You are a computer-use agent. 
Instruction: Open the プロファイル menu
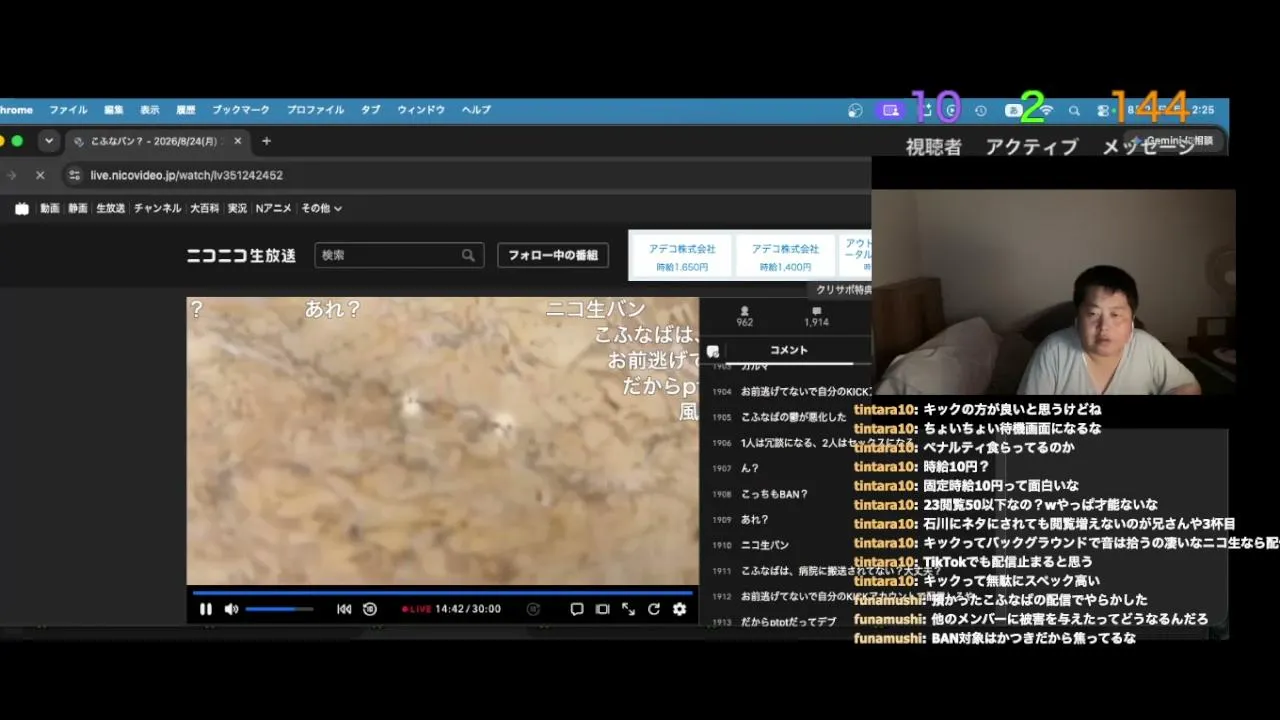pos(315,110)
